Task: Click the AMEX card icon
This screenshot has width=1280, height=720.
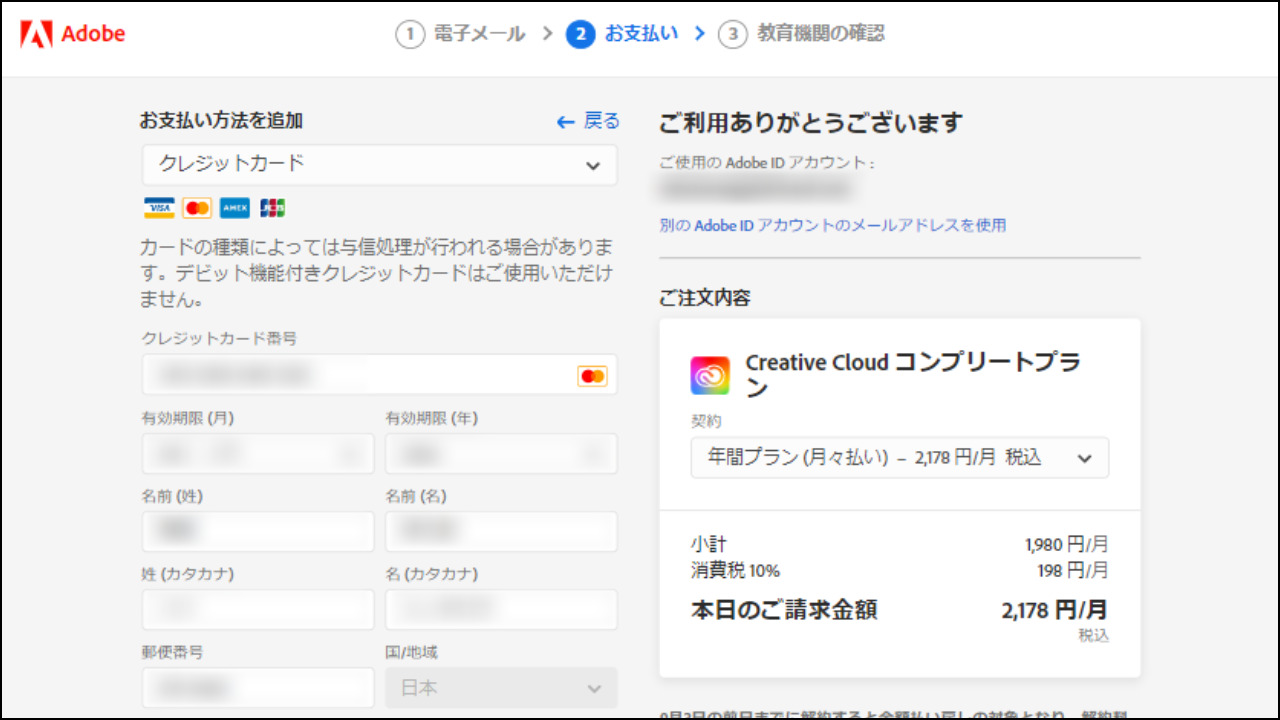Action: (x=235, y=208)
